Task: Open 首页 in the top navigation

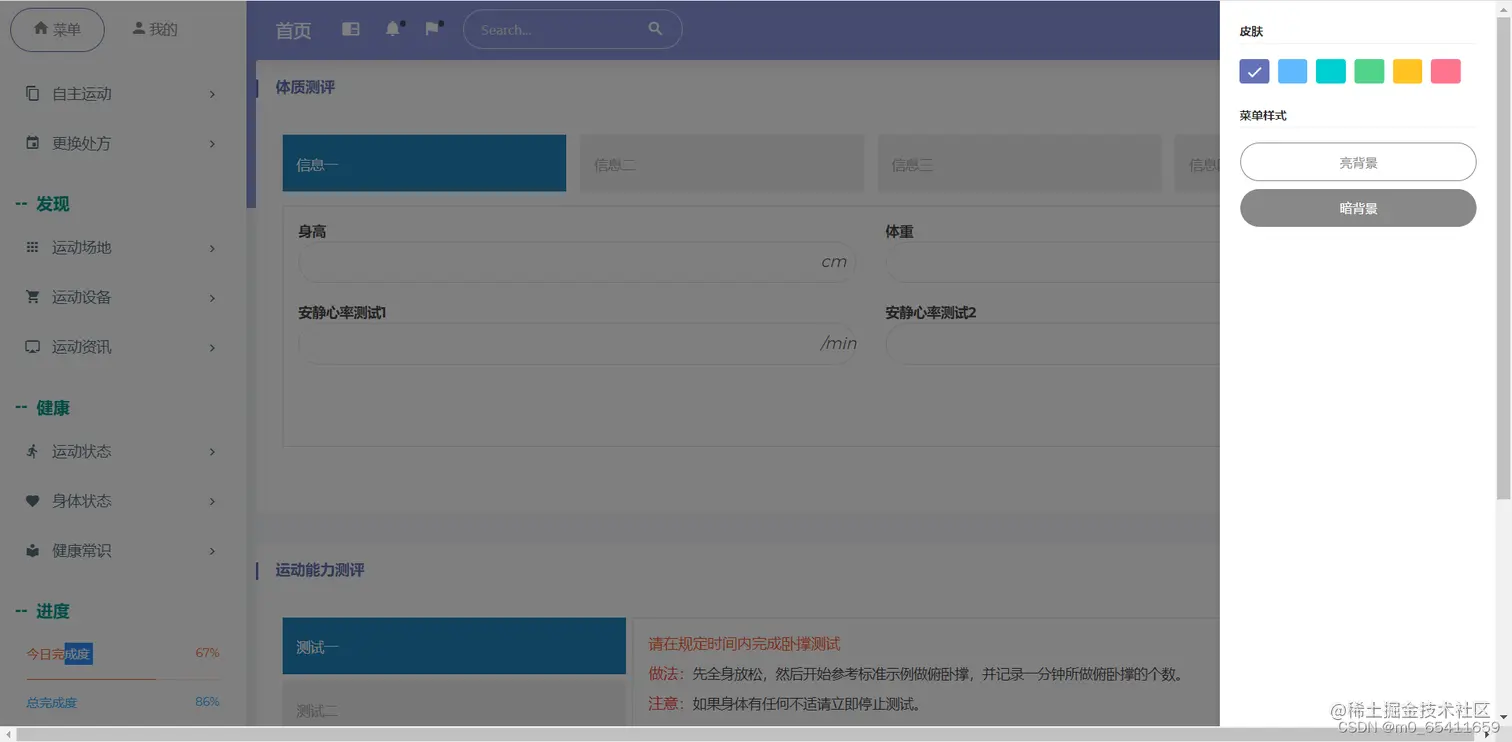Action: point(292,29)
